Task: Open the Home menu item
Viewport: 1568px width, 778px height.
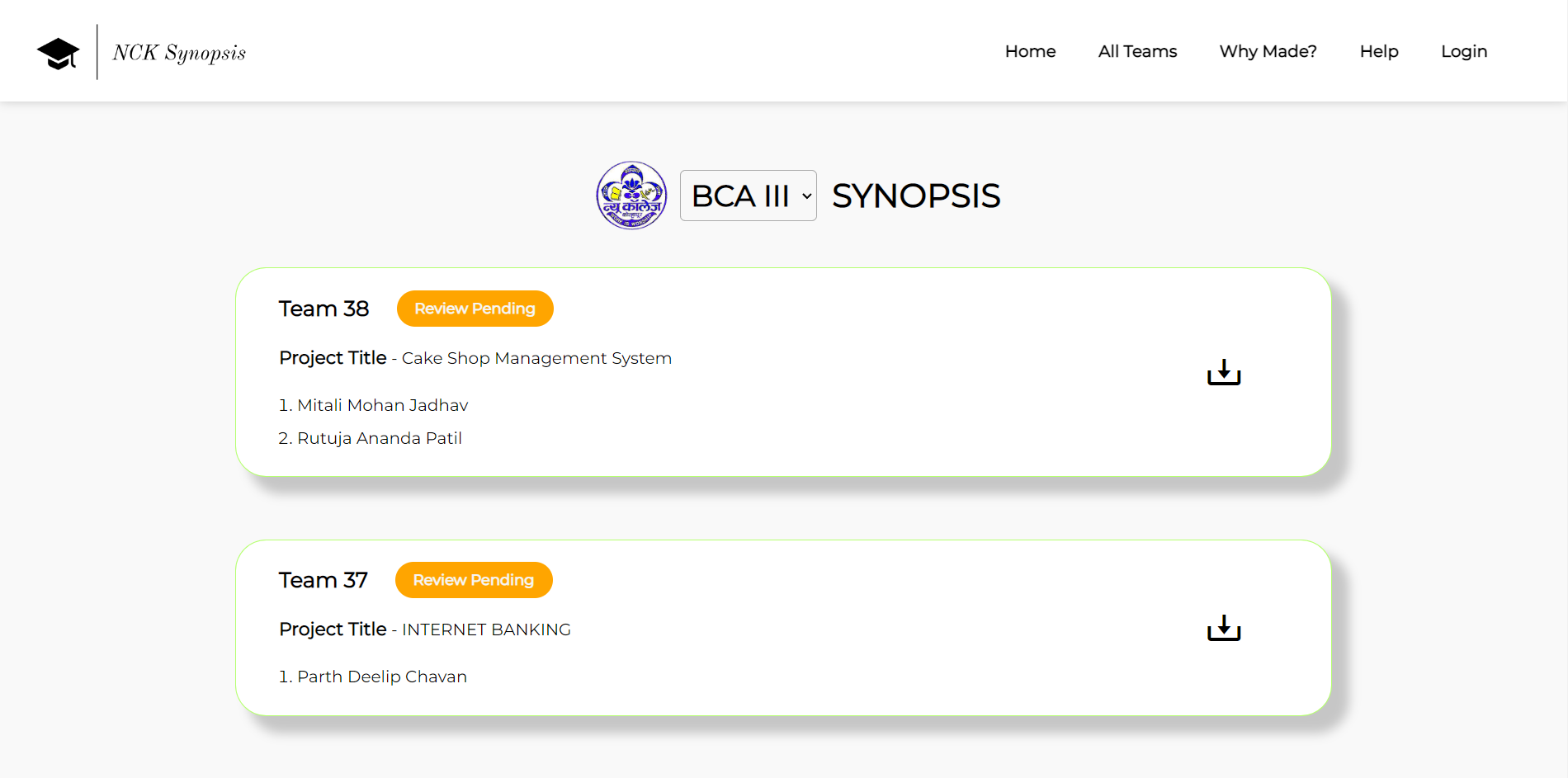Action: [1029, 51]
